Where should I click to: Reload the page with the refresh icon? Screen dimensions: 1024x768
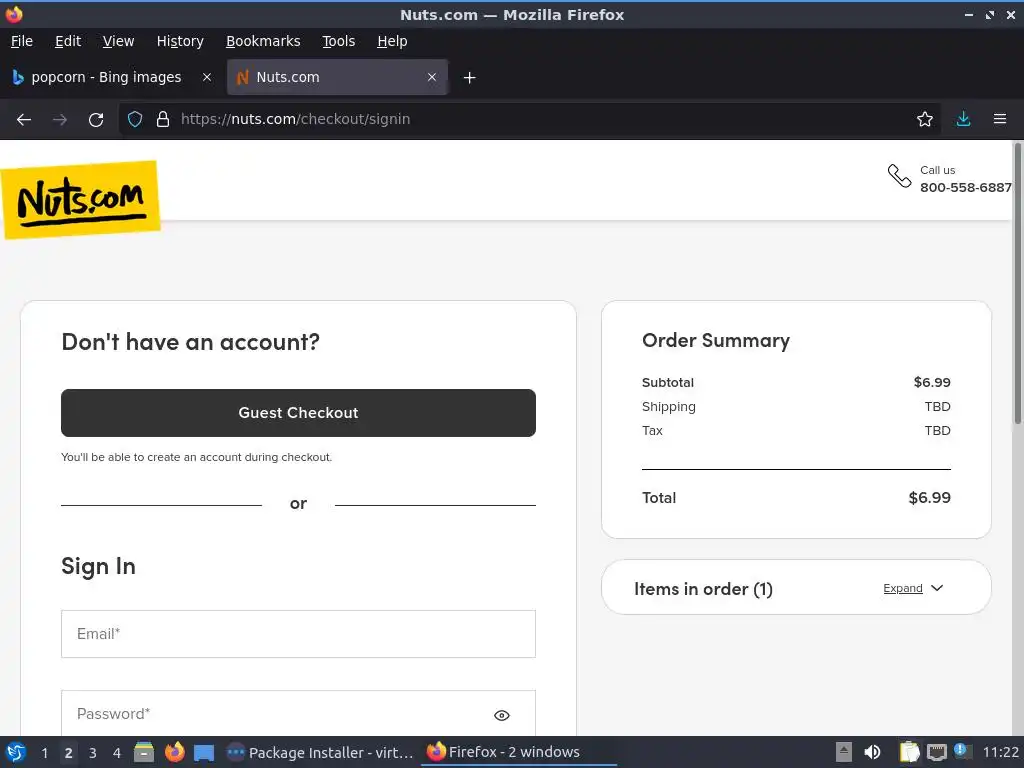click(x=96, y=120)
